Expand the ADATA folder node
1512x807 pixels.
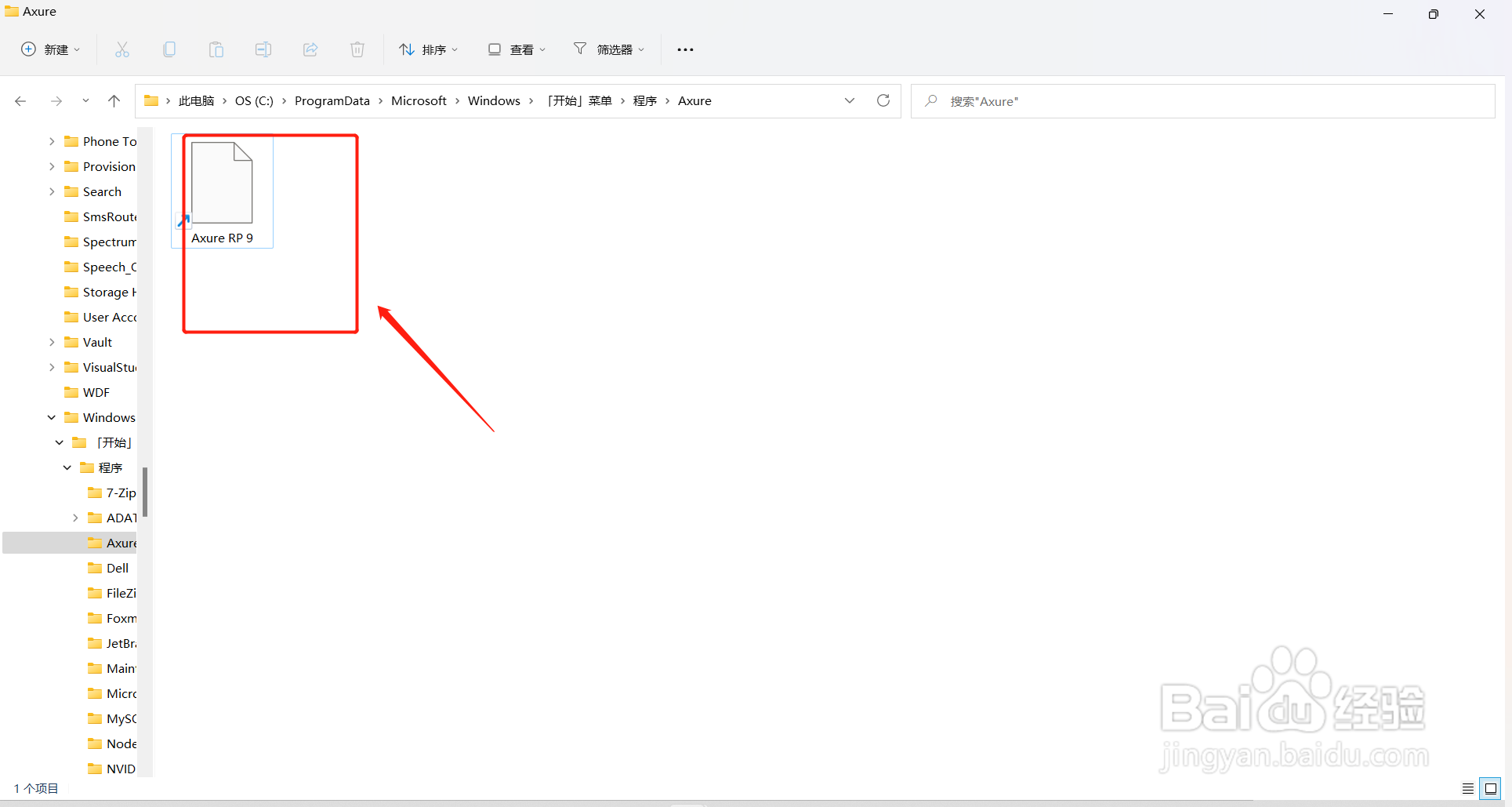coord(75,518)
